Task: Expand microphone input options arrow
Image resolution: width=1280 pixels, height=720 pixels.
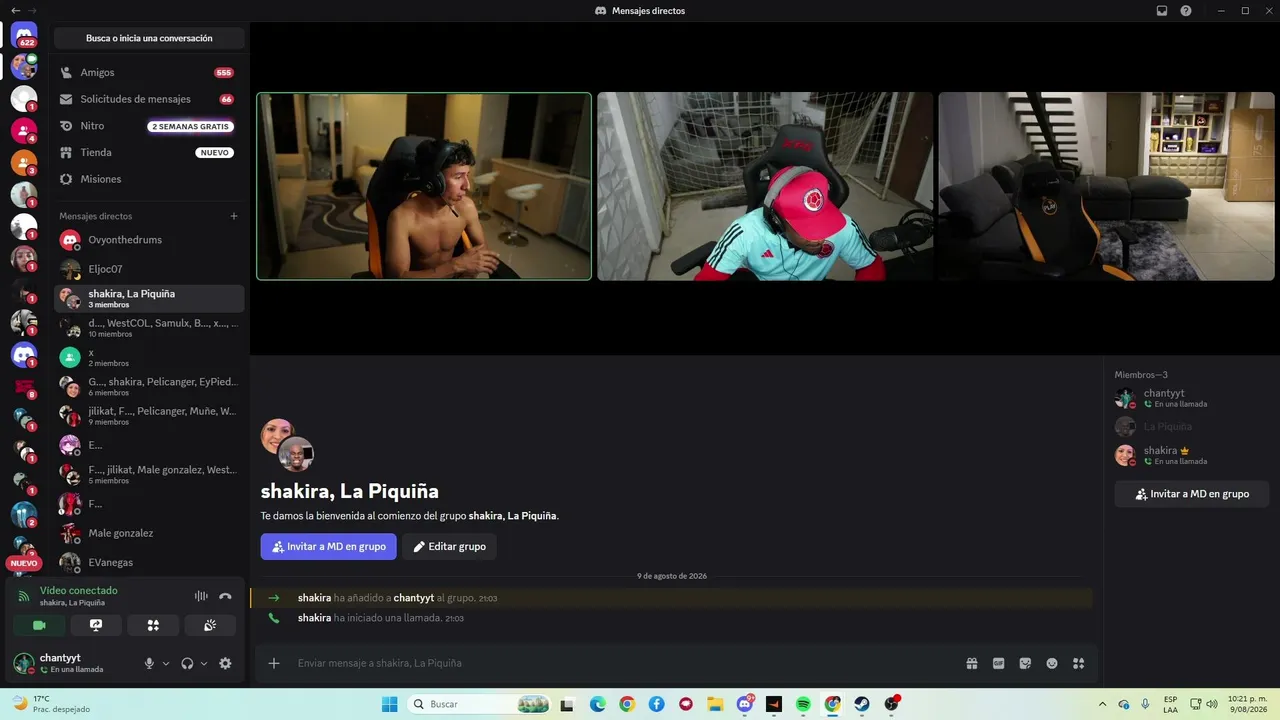Action: coord(166,663)
